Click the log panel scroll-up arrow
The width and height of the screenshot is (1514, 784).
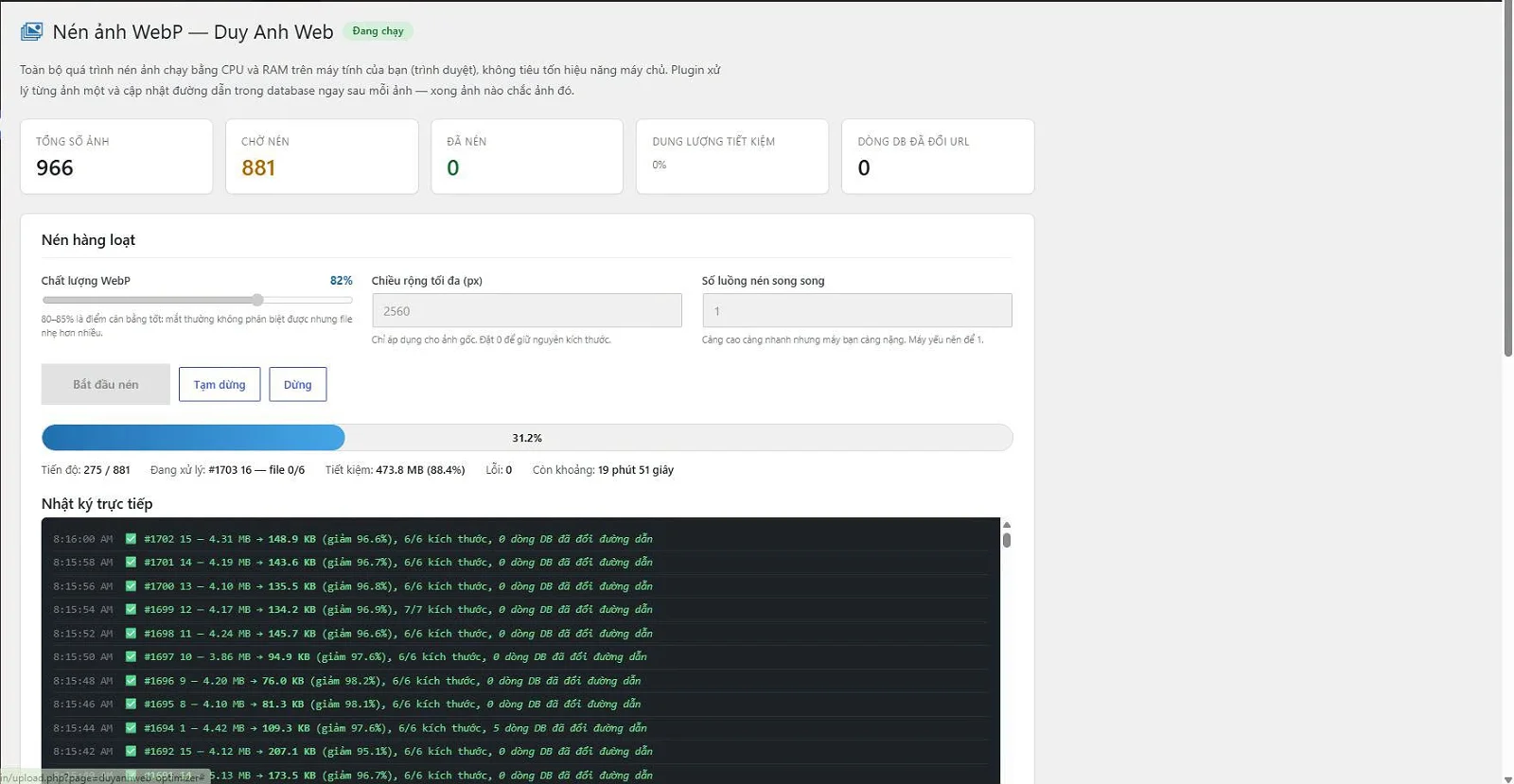(1007, 525)
